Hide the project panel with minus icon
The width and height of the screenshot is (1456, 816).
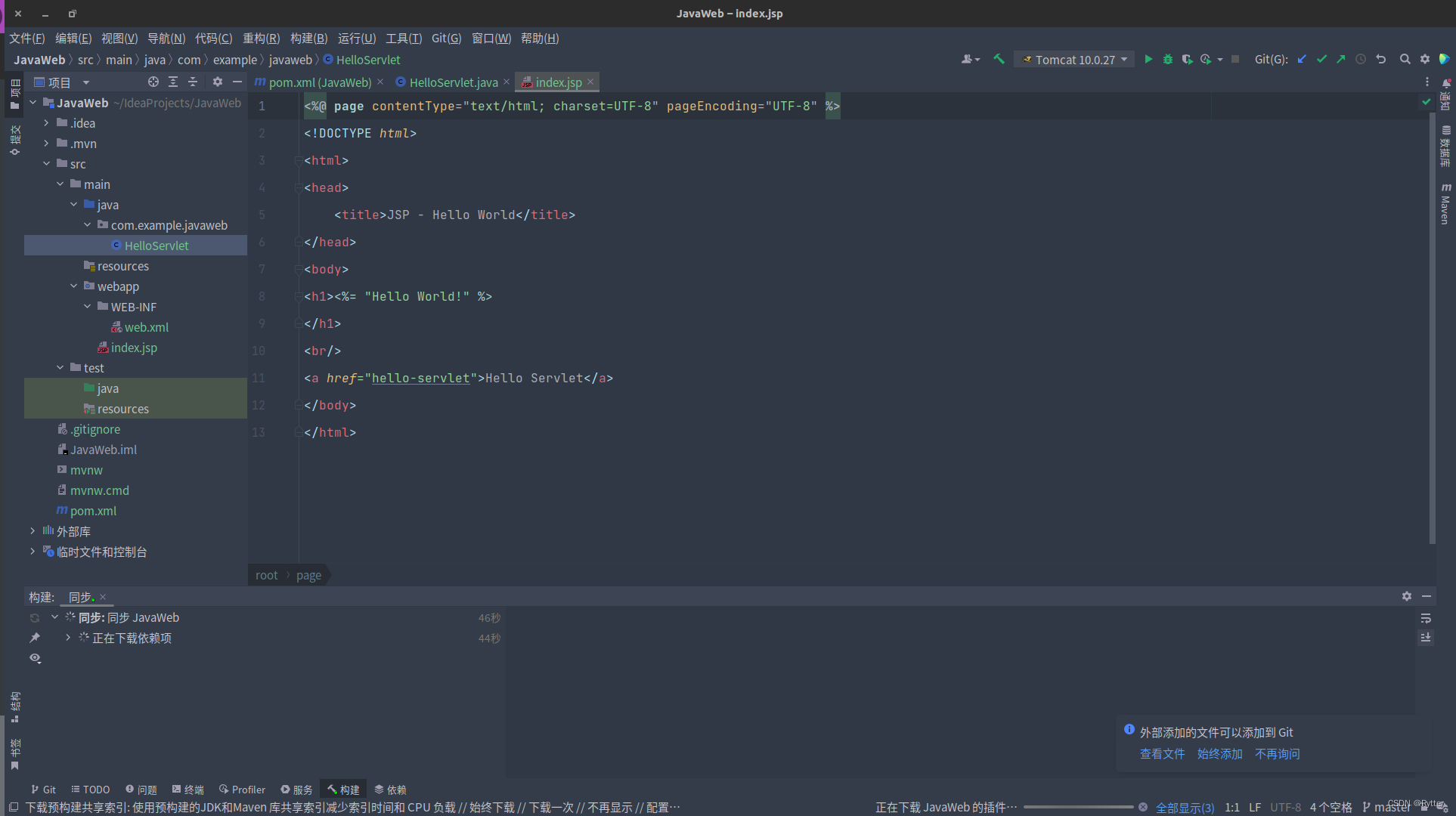pos(237,82)
